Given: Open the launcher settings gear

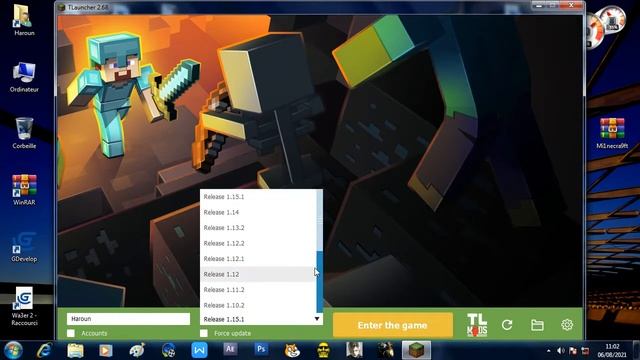Looking at the screenshot, I should 567,325.
